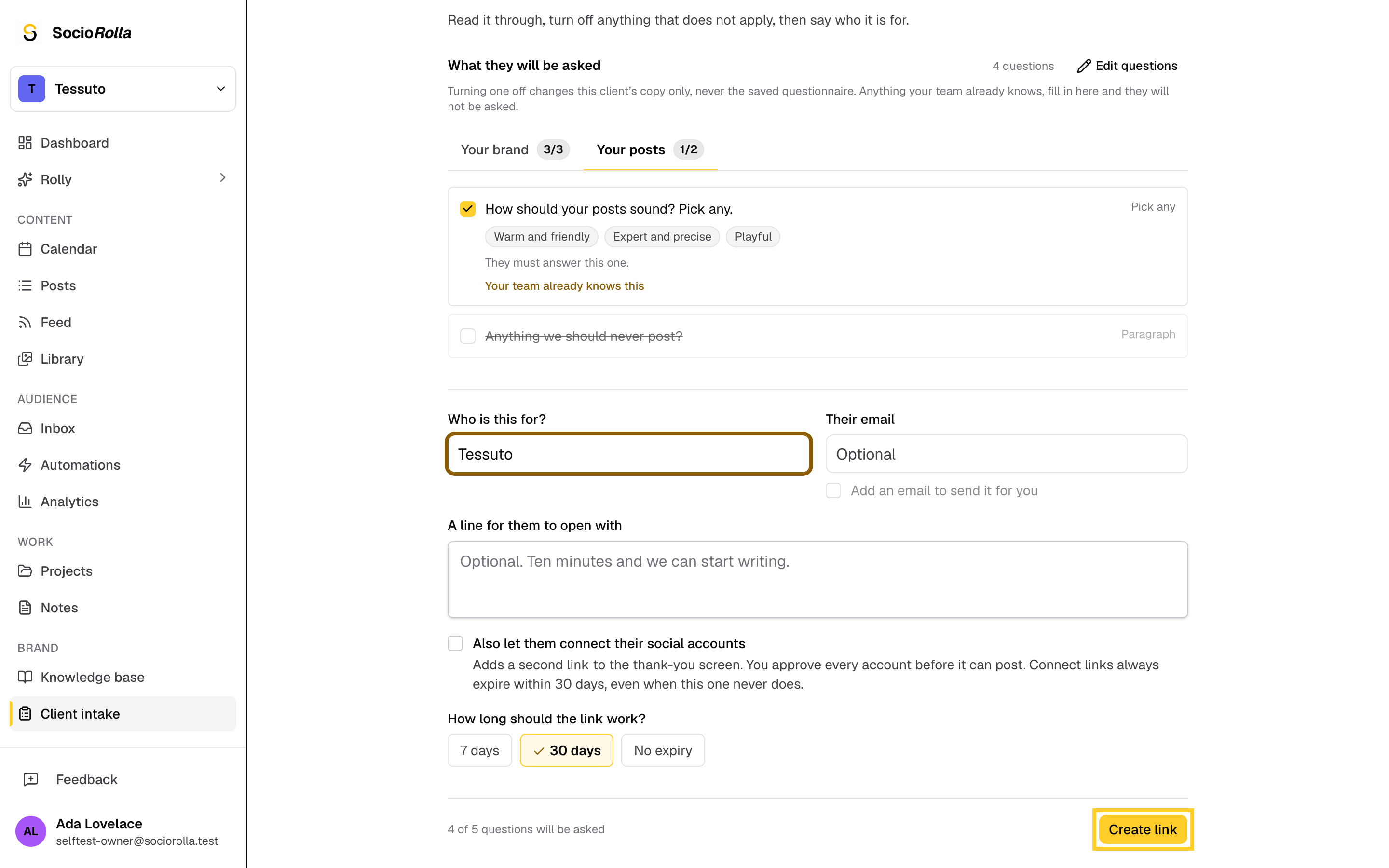This screenshot has height=868, width=1389.
Task: Click the 'Playful' chip
Action: click(752, 236)
